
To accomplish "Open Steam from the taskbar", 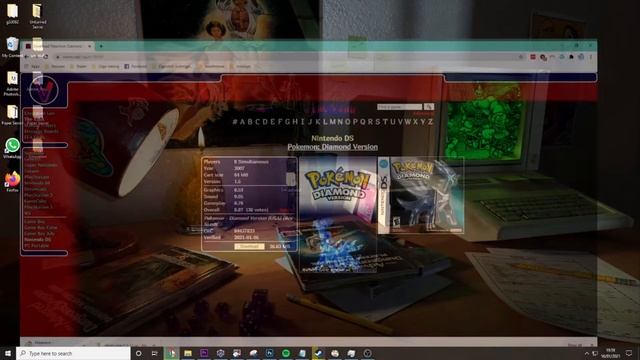I will click(318, 353).
